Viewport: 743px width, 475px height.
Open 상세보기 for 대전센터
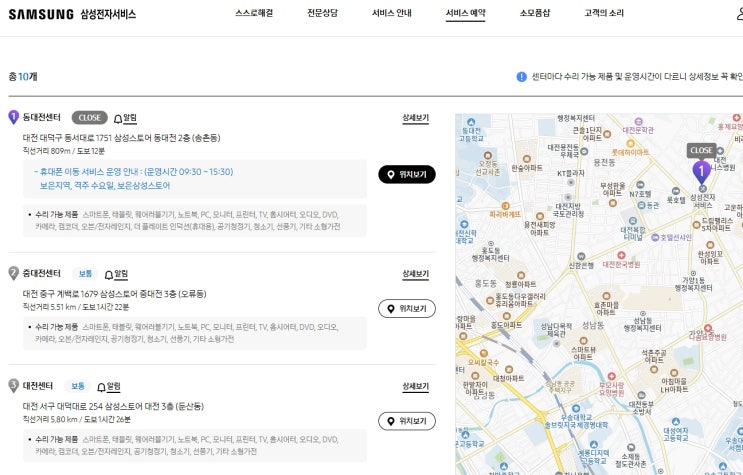(x=416, y=386)
